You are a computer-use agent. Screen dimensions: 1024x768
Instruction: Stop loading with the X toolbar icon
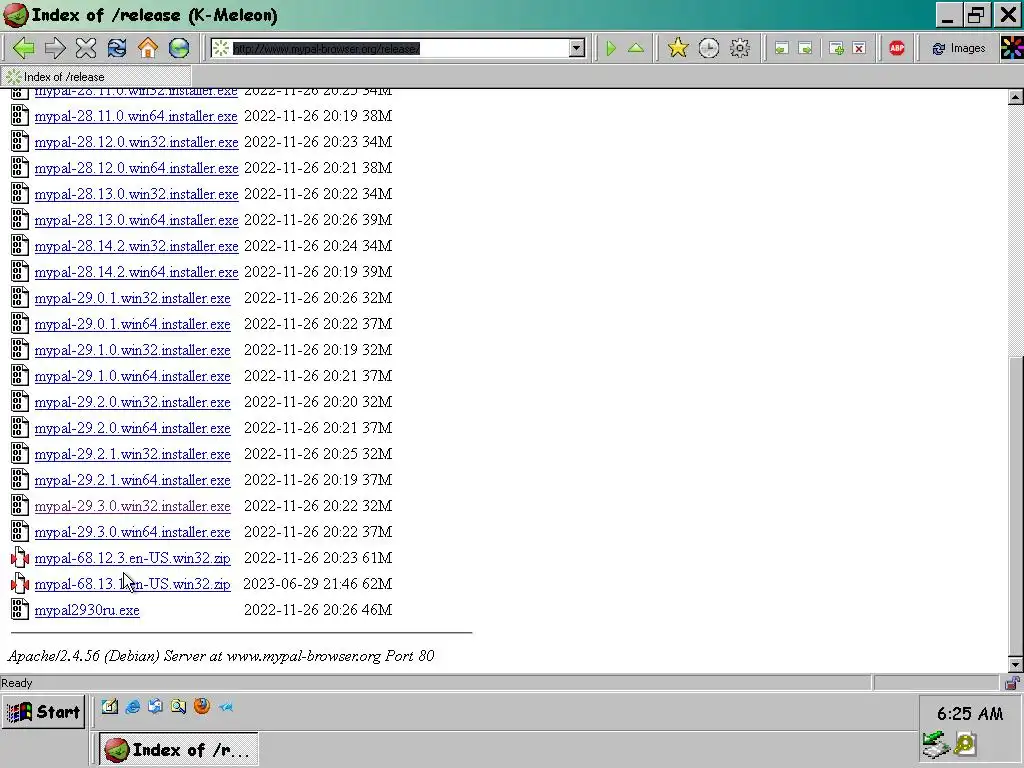[x=86, y=48]
